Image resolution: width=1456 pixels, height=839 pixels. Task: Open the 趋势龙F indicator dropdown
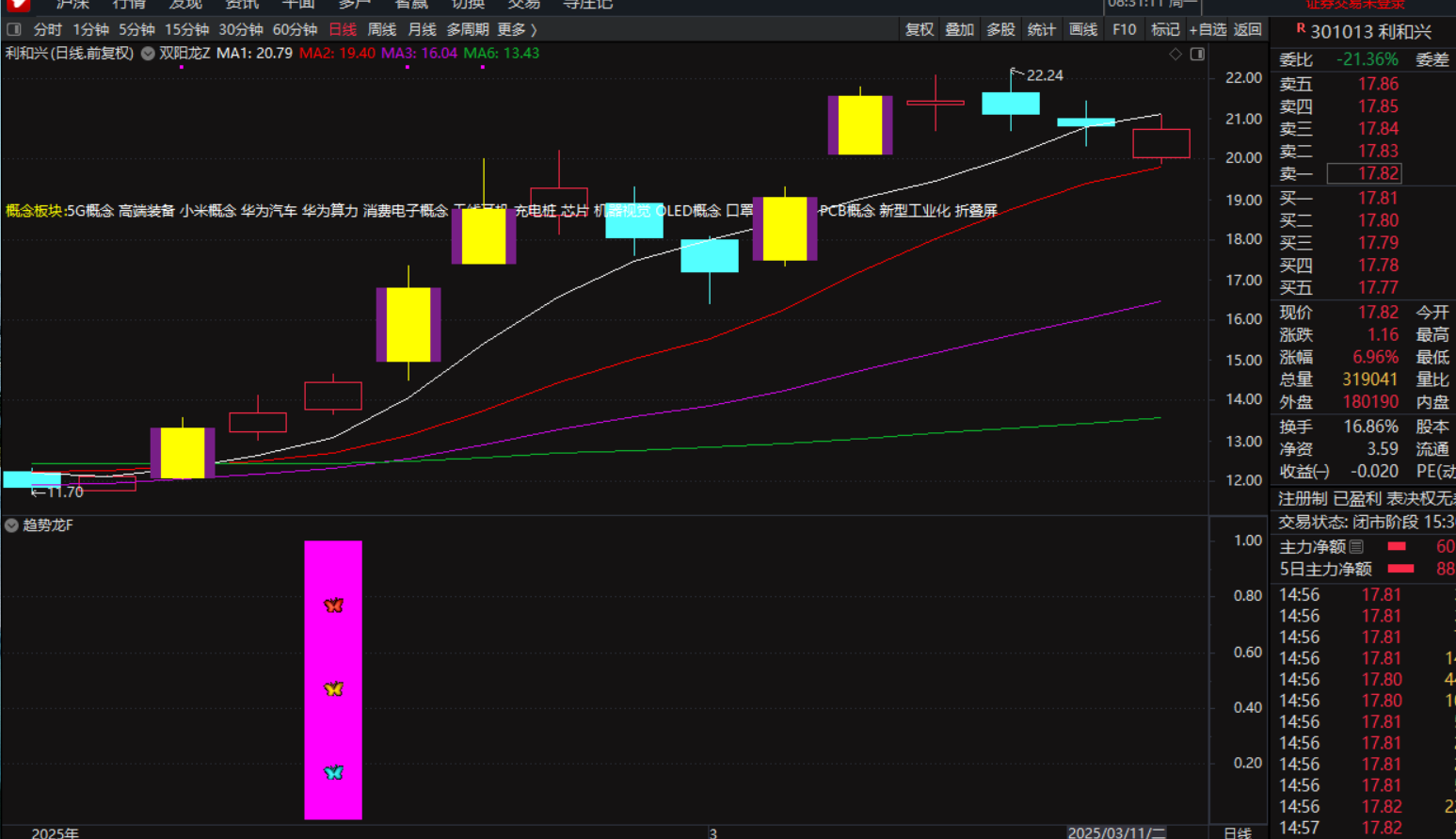[x=11, y=525]
